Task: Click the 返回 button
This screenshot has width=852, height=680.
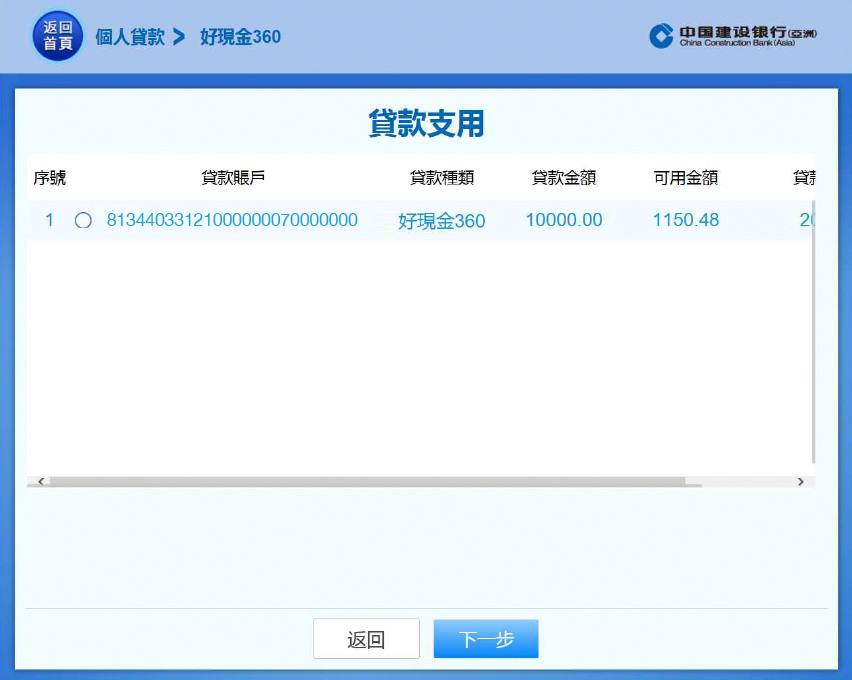Action: [366, 639]
